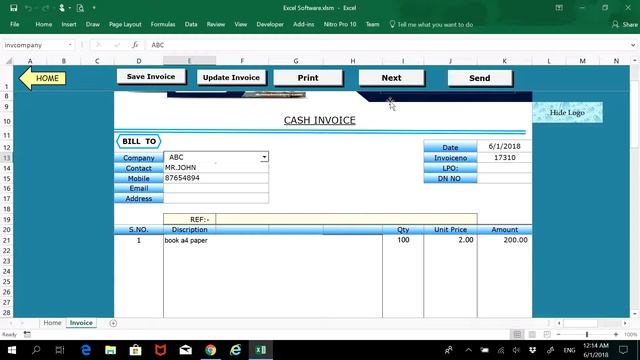The width and height of the screenshot is (640, 360).
Task: Click the Save Invoice button
Action: coord(151,77)
